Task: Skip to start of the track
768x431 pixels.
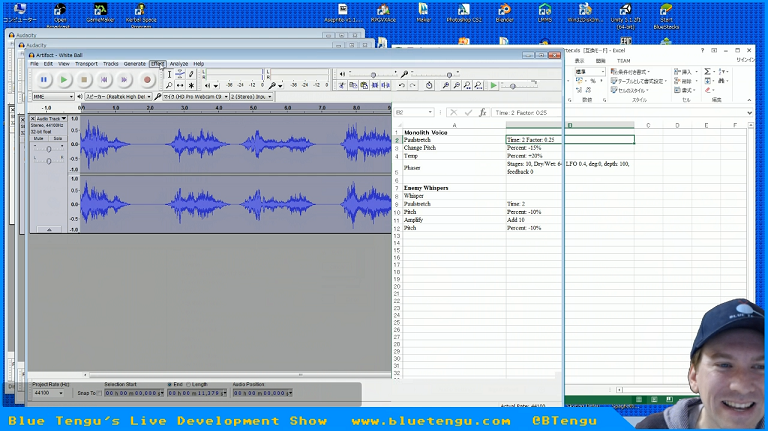Action: (x=104, y=79)
